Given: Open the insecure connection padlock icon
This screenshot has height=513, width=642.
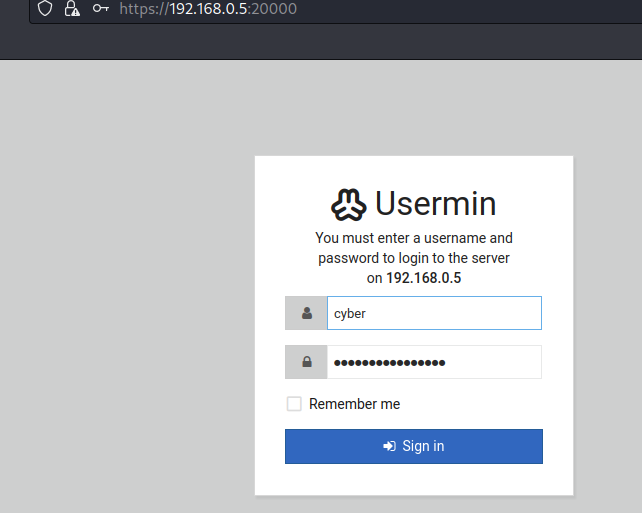Looking at the screenshot, I should click(x=72, y=9).
